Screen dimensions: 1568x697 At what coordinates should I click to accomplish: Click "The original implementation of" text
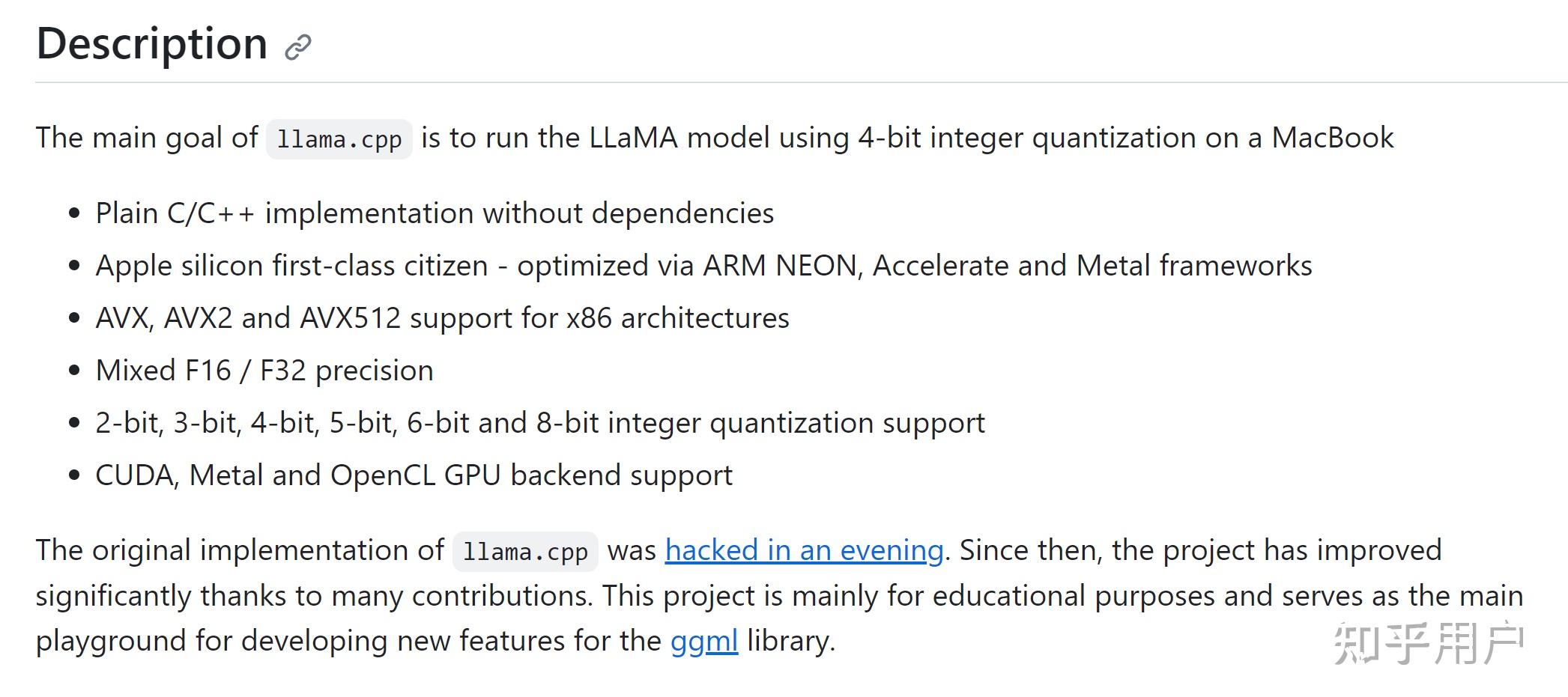click(x=240, y=550)
